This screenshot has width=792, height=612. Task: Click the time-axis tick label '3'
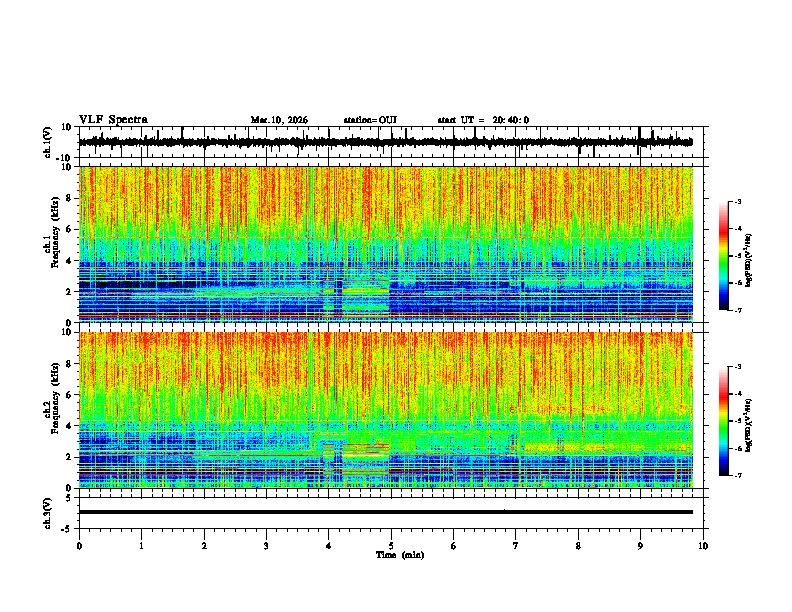[266, 546]
